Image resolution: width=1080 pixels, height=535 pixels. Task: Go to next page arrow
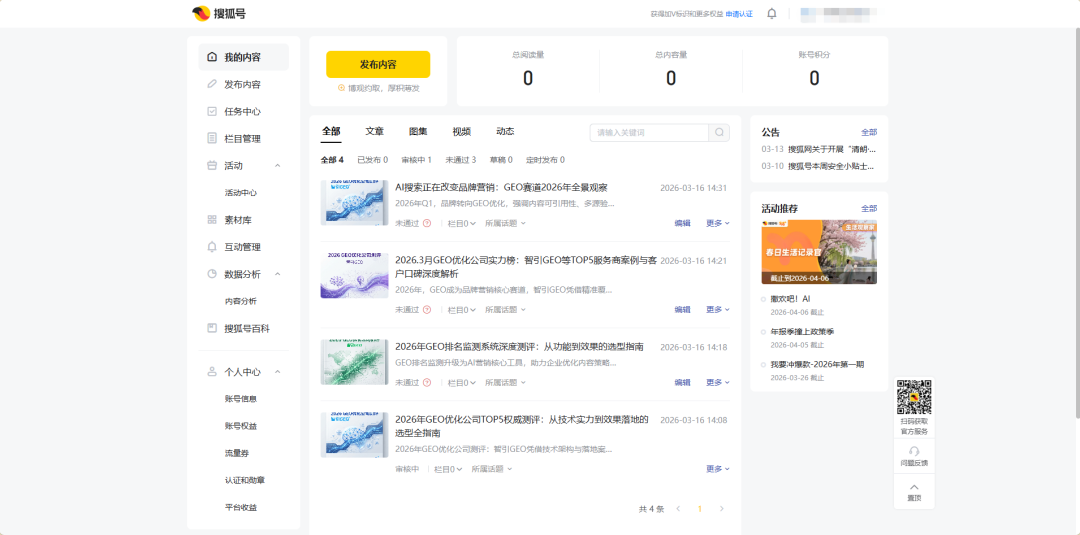coord(722,509)
